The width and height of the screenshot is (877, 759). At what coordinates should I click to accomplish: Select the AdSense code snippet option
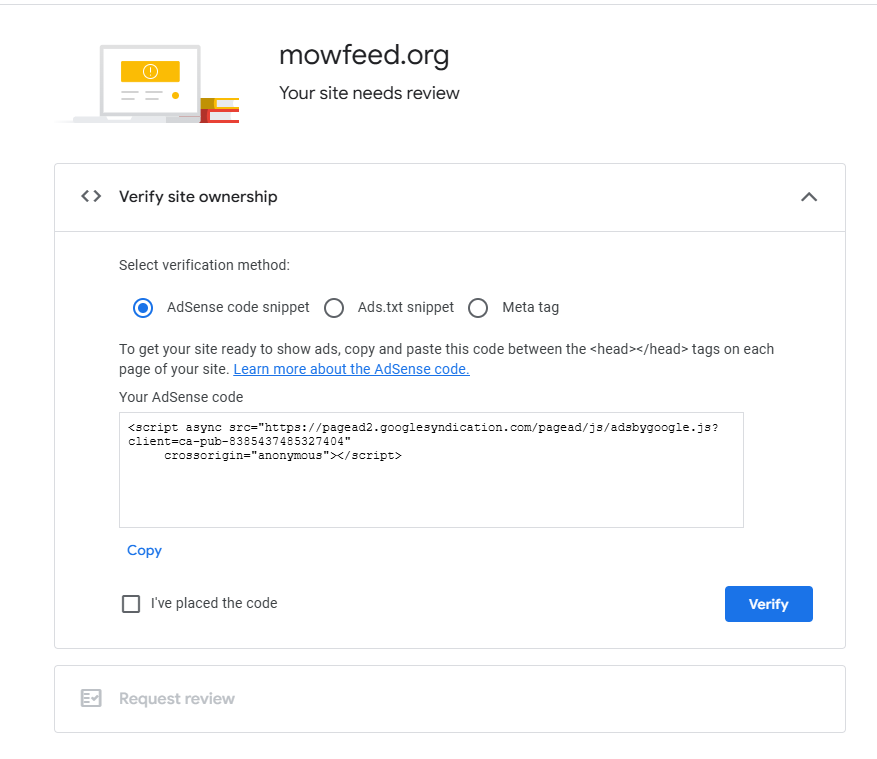[142, 308]
